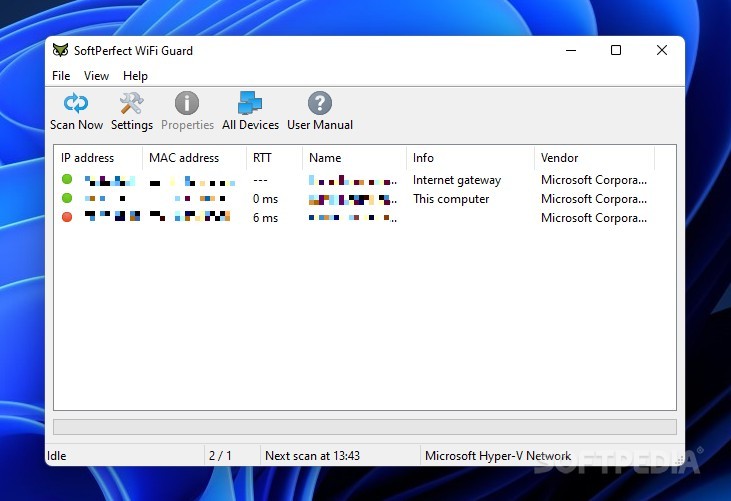Open the File menu
This screenshot has width=731, height=501.
pyautogui.click(x=61, y=75)
